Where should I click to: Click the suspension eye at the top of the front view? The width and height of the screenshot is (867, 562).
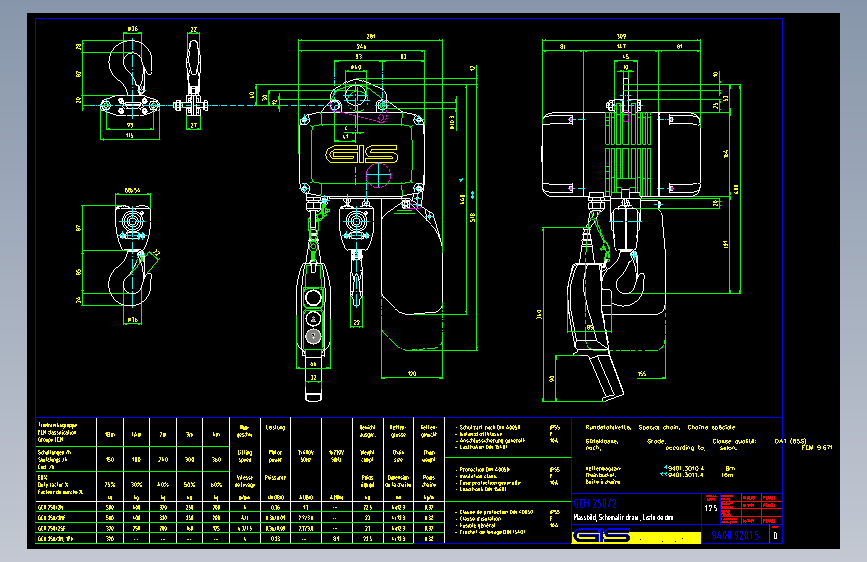click(x=356, y=94)
